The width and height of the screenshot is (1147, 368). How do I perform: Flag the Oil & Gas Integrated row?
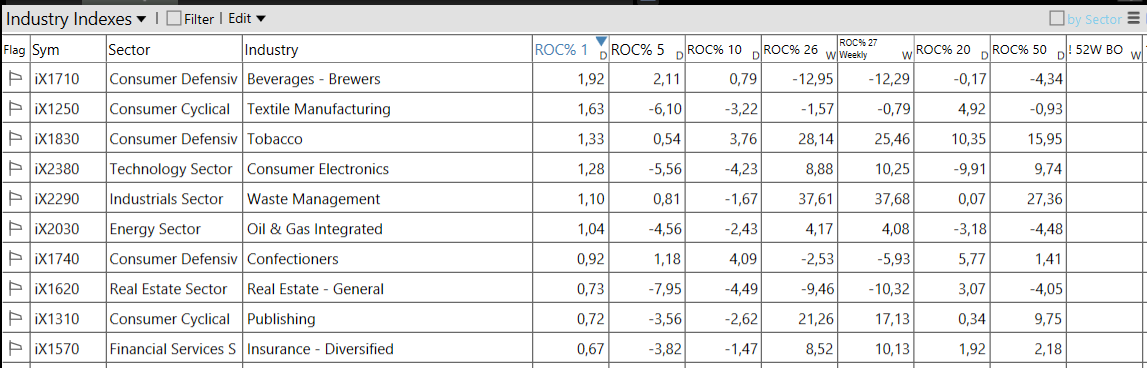point(15,228)
